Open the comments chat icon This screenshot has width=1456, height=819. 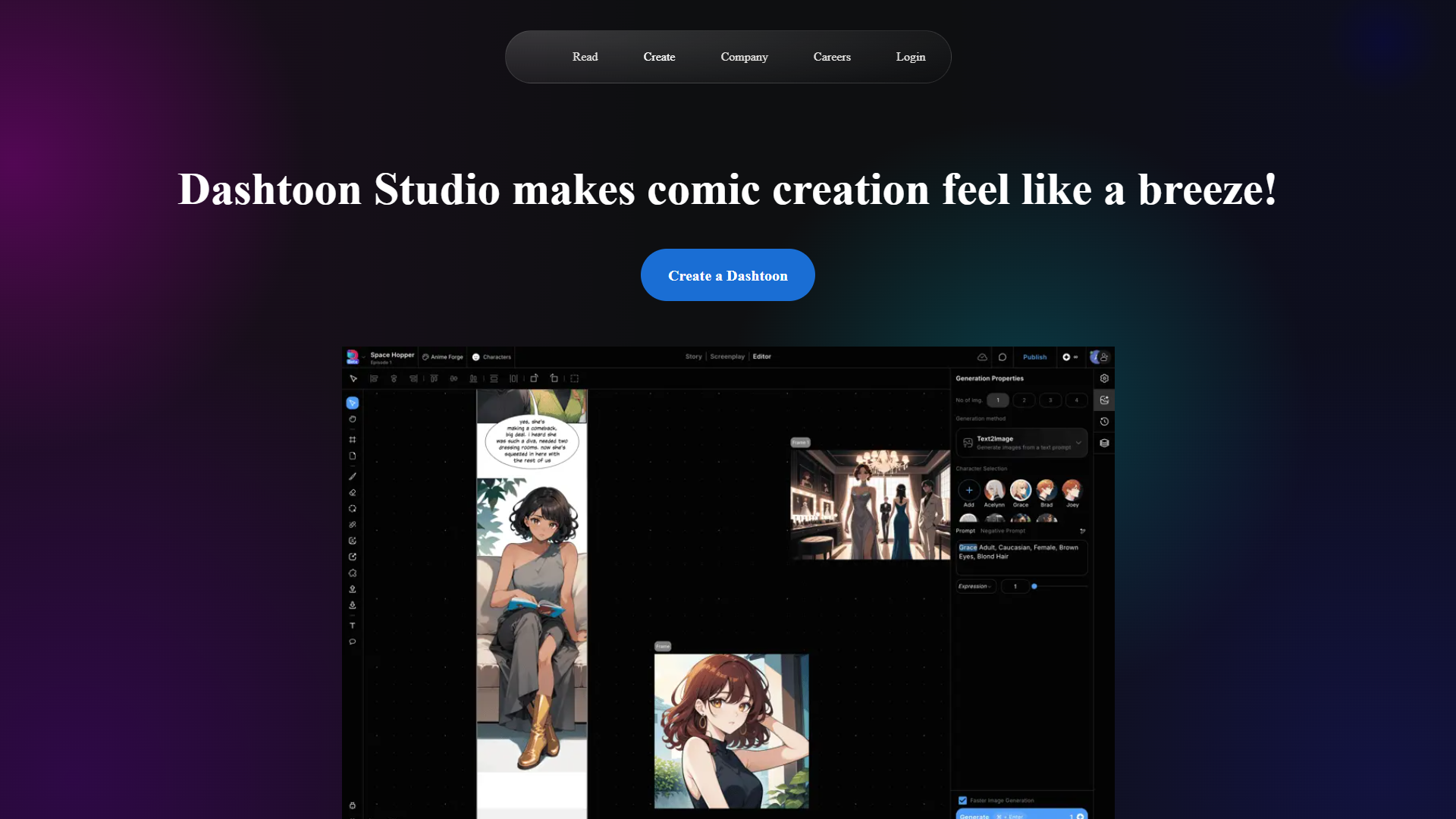point(1003,357)
